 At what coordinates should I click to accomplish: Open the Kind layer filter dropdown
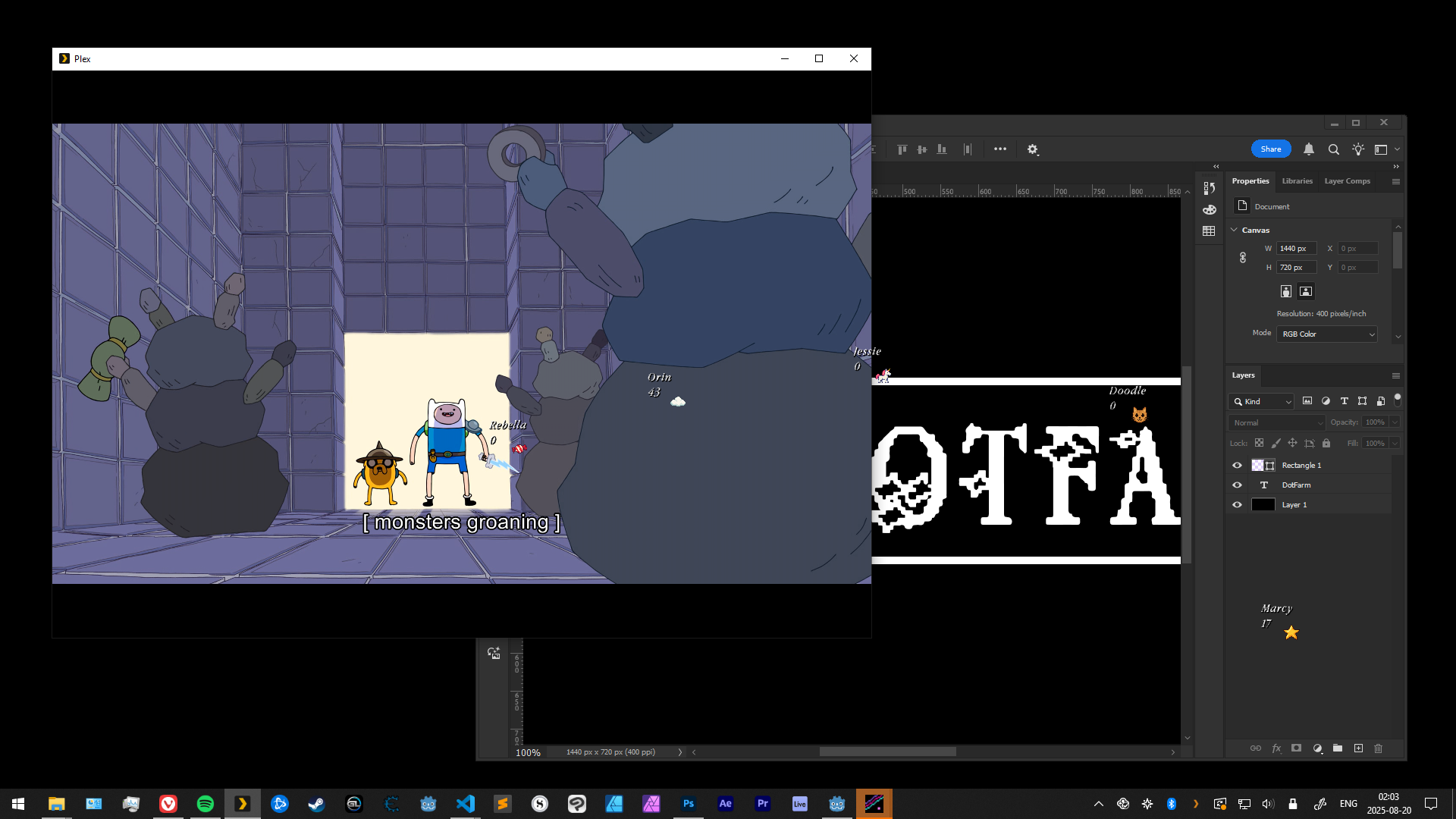coord(1261,402)
